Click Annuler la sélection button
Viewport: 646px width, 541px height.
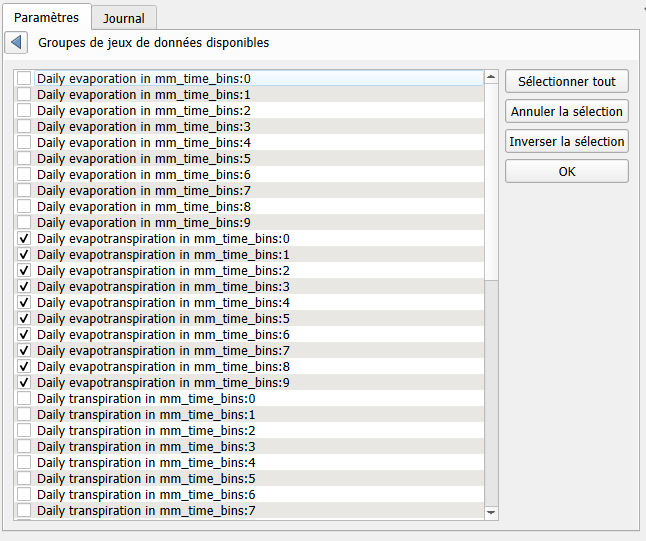pos(566,111)
